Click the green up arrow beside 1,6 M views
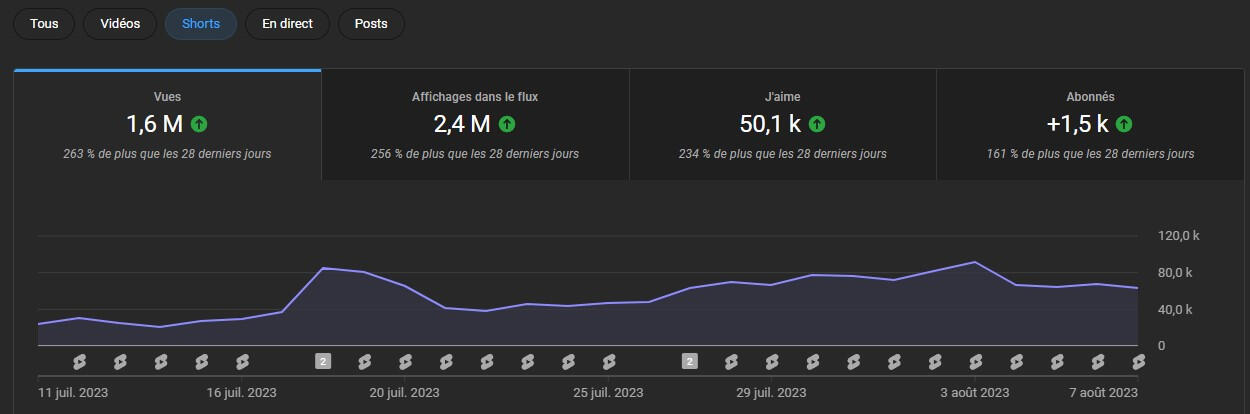 pyautogui.click(x=199, y=124)
